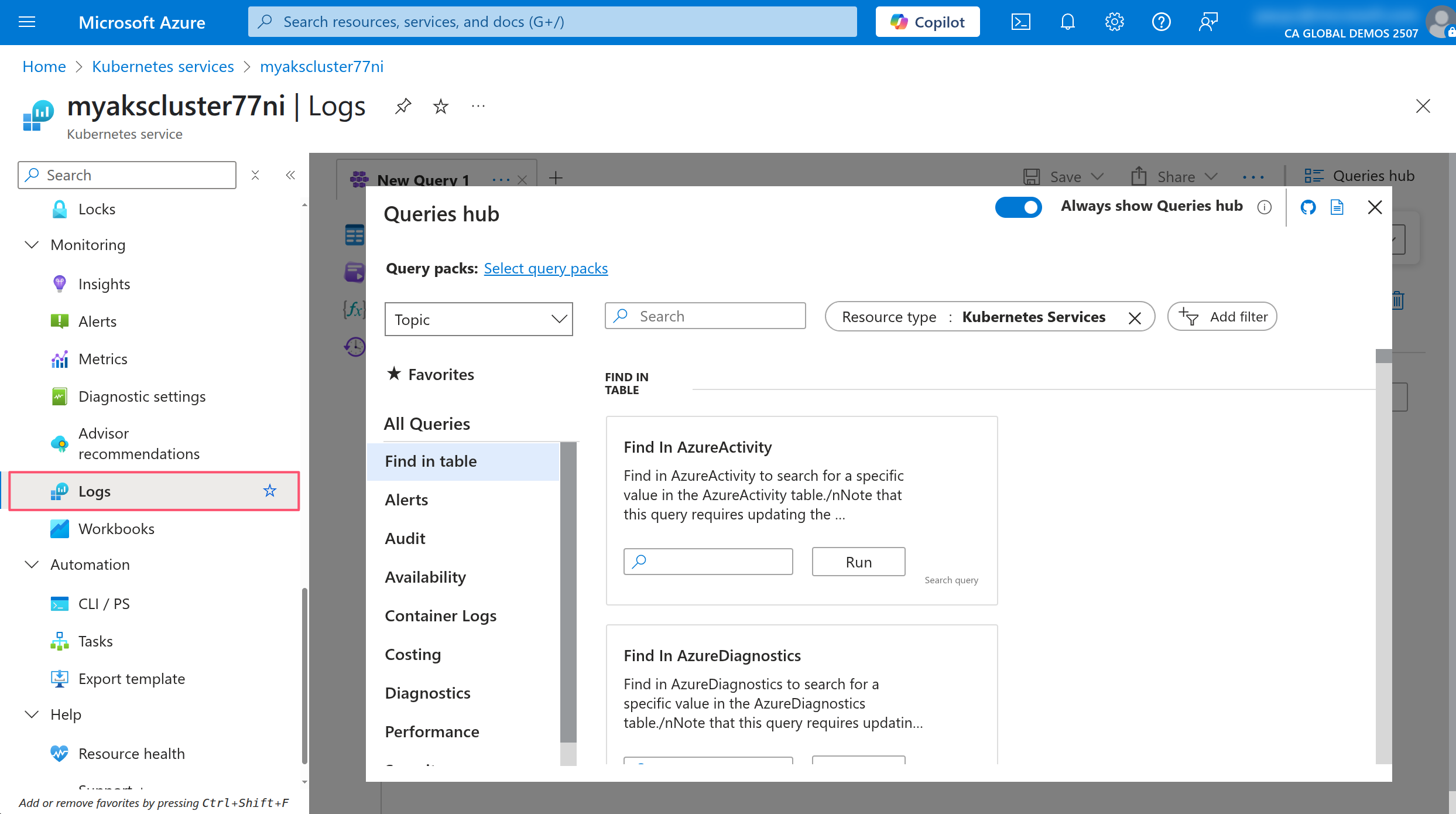Viewport: 1456px width, 814px height.
Task: Open the ellipsis menu beside page title
Action: [478, 106]
